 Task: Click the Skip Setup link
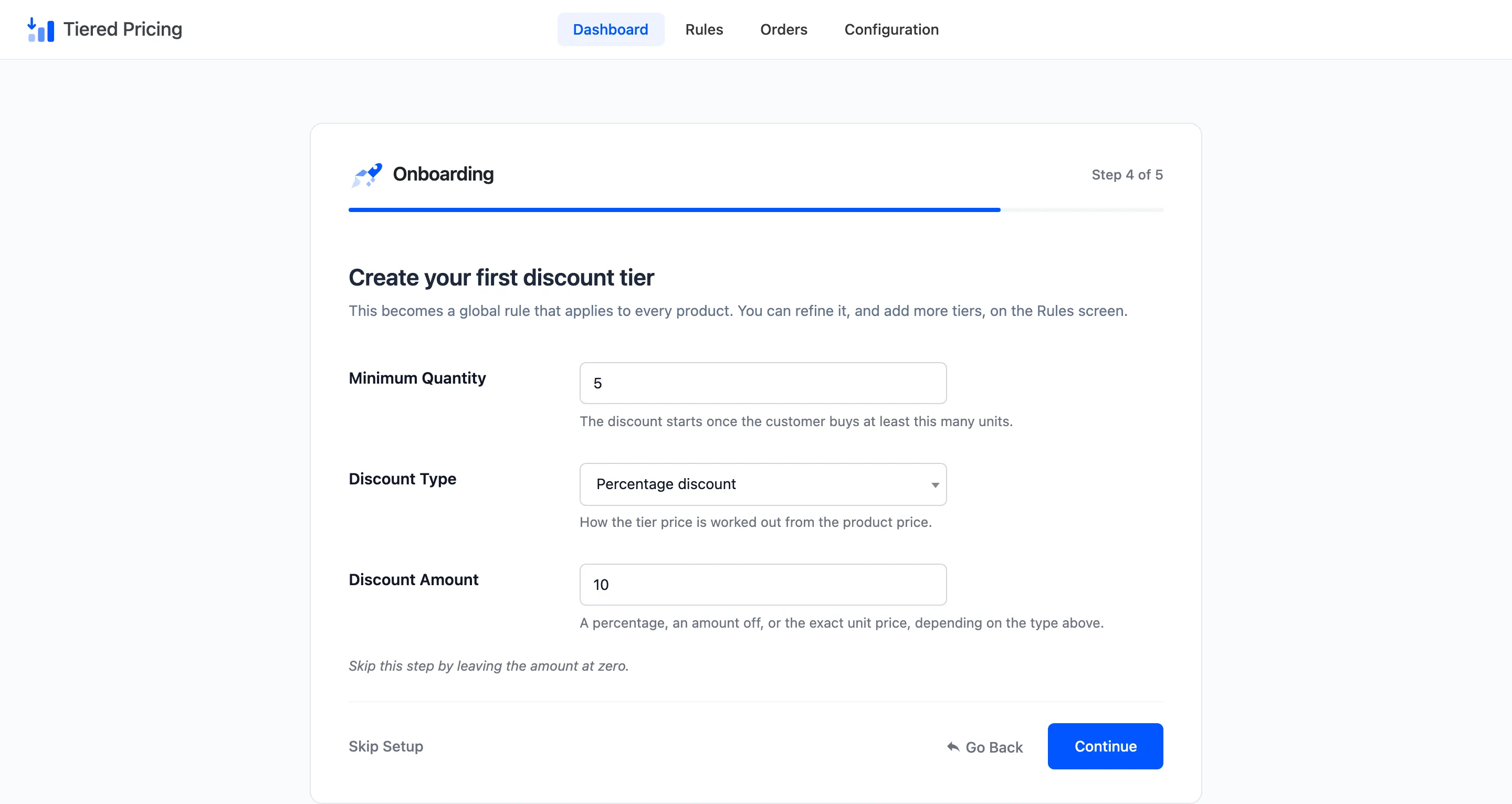(386, 746)
